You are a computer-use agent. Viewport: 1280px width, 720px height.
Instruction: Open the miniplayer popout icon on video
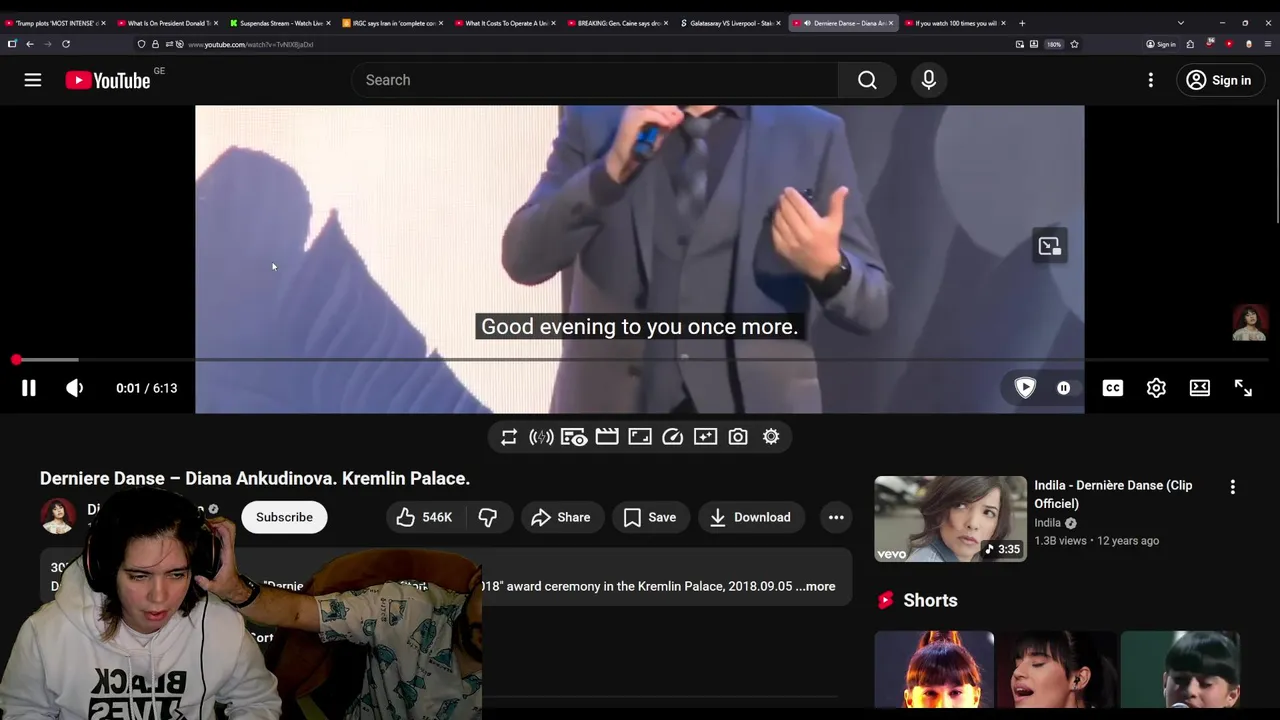[x=1049, y=246]
